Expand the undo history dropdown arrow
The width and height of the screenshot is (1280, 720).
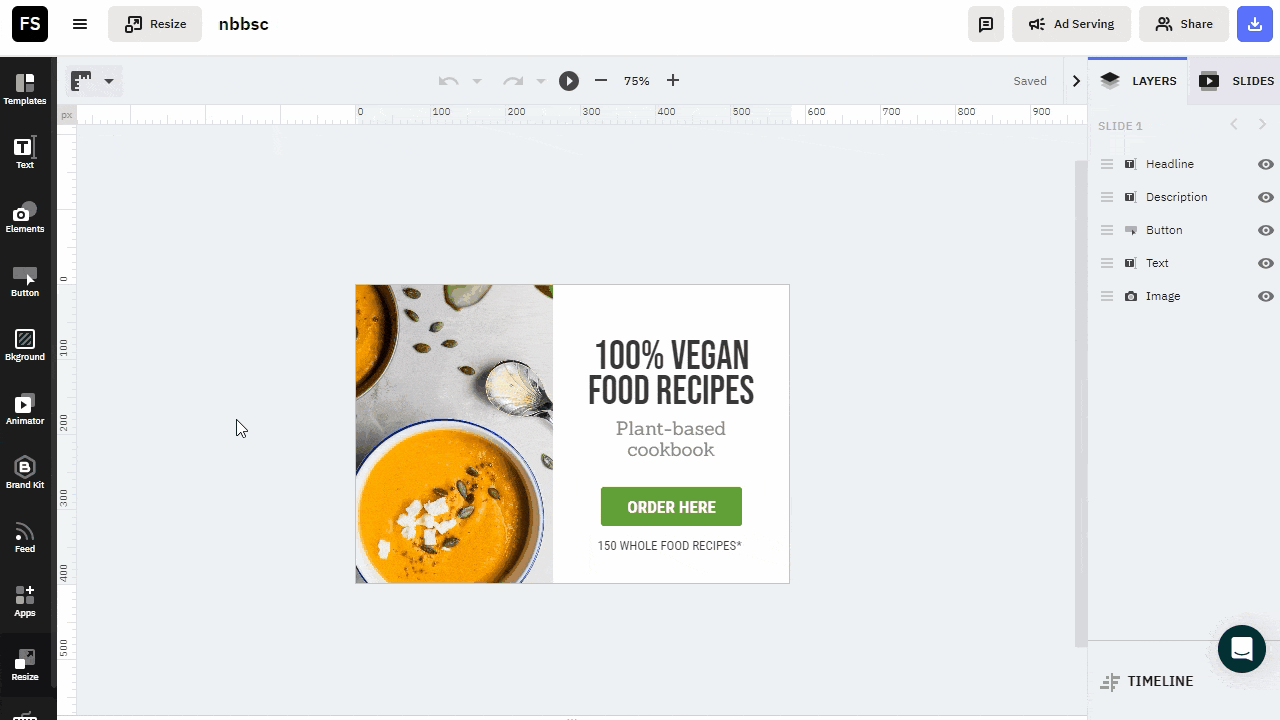tap(477, 81)
